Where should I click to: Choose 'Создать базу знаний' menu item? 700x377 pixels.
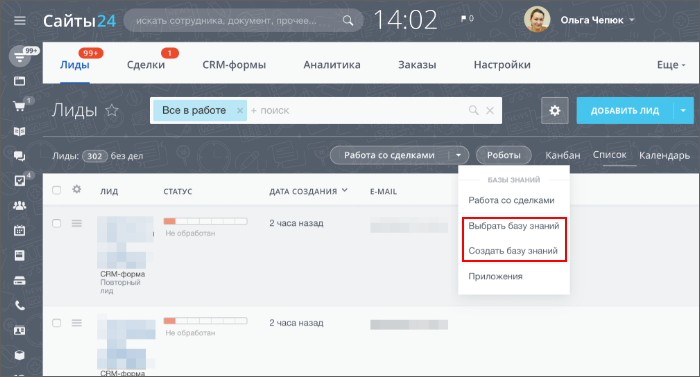513,251
